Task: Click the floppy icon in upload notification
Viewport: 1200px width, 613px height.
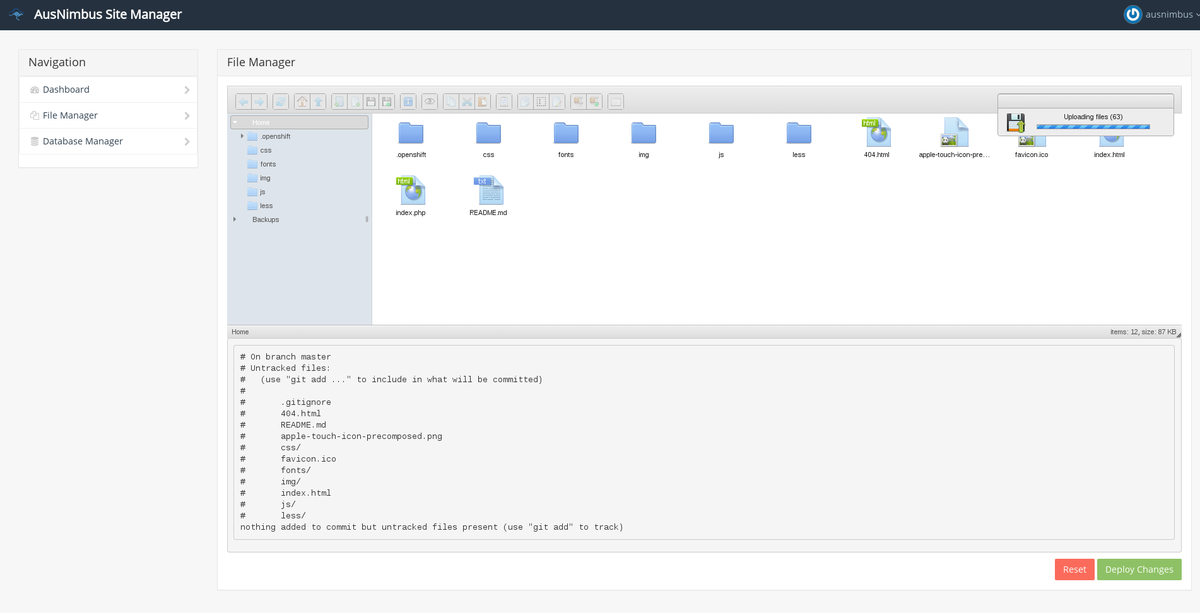Action: pos(1015,123)
